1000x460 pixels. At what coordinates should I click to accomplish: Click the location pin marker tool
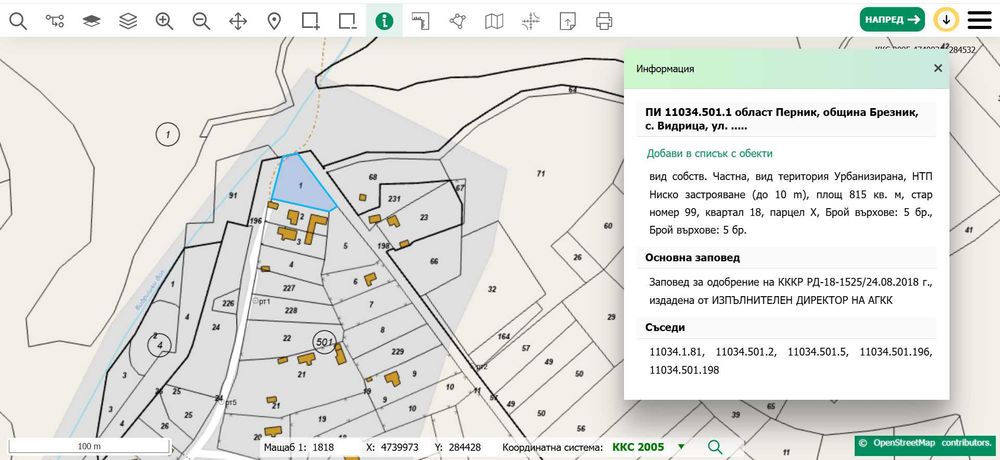274,20
